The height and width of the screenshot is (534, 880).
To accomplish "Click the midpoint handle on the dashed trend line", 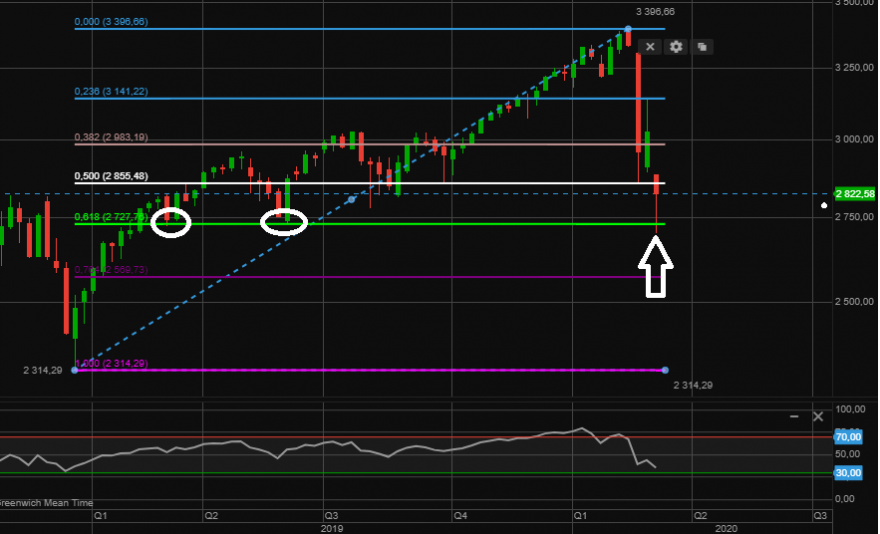I will coord(352,199).
